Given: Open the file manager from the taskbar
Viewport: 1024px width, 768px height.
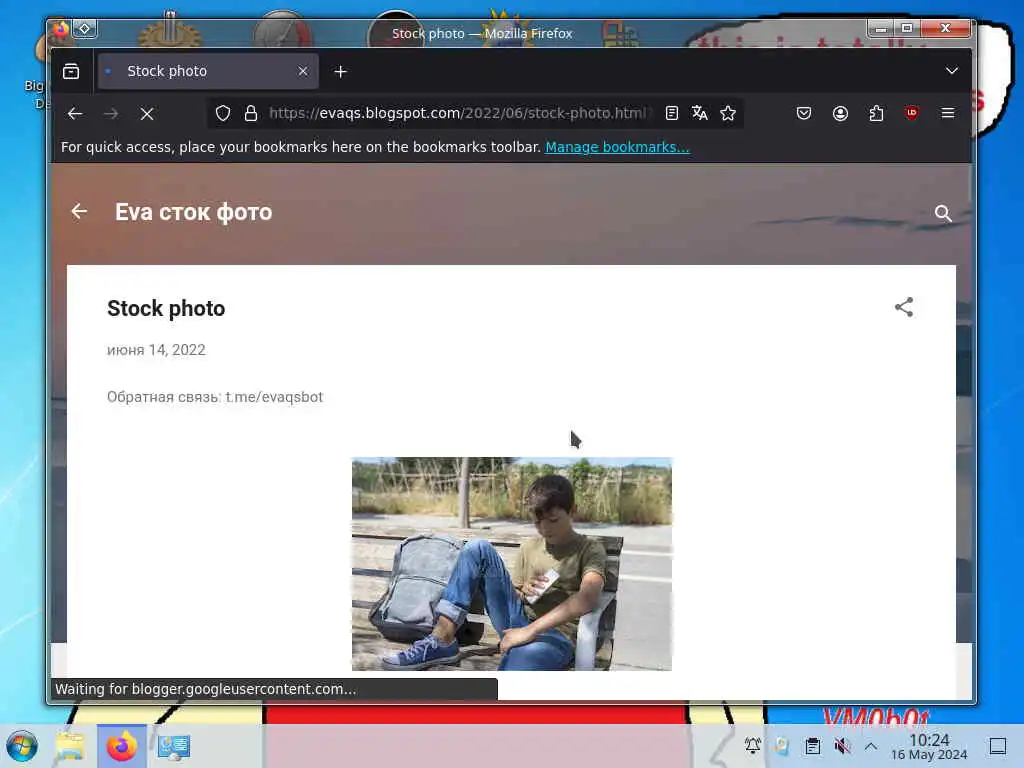Looking at the screenshot, I should point(70,746).
